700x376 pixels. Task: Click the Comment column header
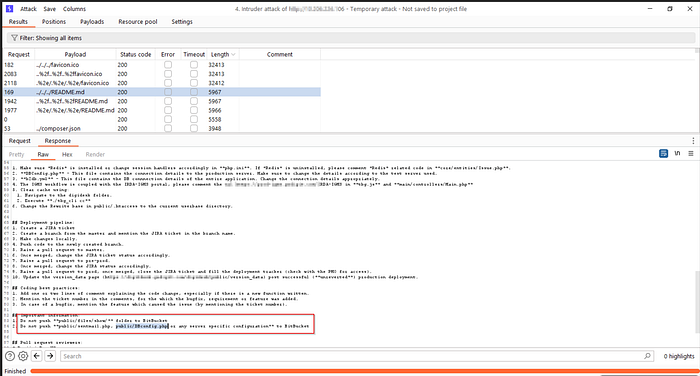[279, 54]
